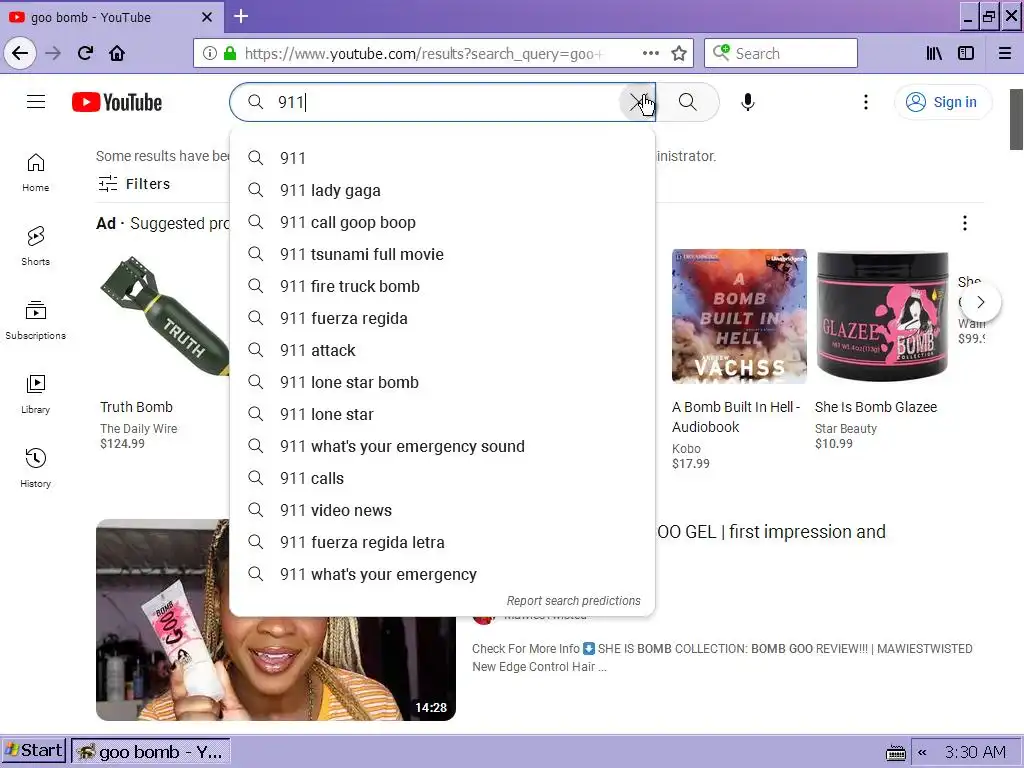Screen dimensions: 1024x768
Task: Select suggestion '911'
Action: pos(442,158)
